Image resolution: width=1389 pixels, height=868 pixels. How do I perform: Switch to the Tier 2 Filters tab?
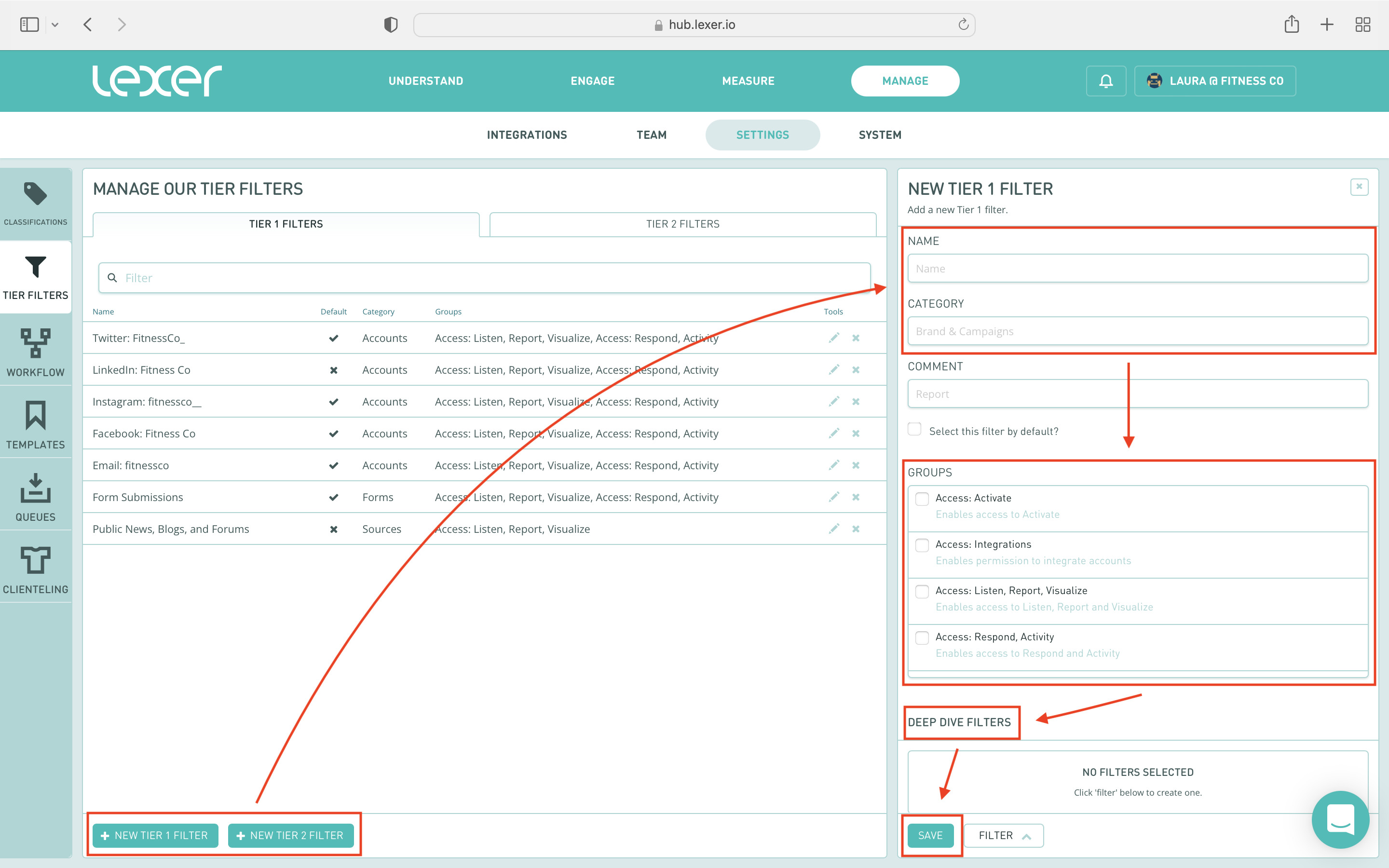682,224
